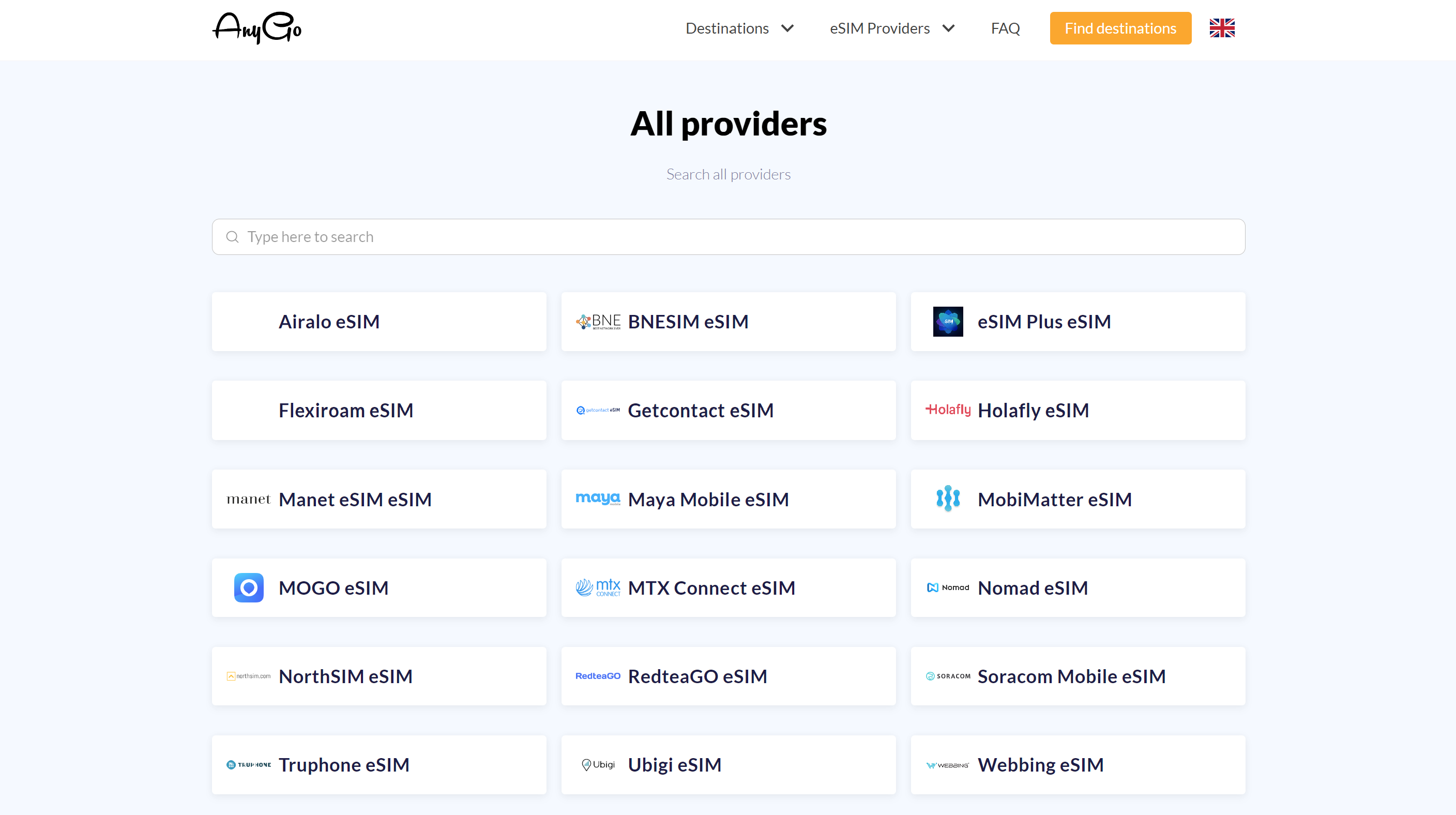
Task: Open the BNESIM eSIM provider
Action: click(x=728, y=322)
